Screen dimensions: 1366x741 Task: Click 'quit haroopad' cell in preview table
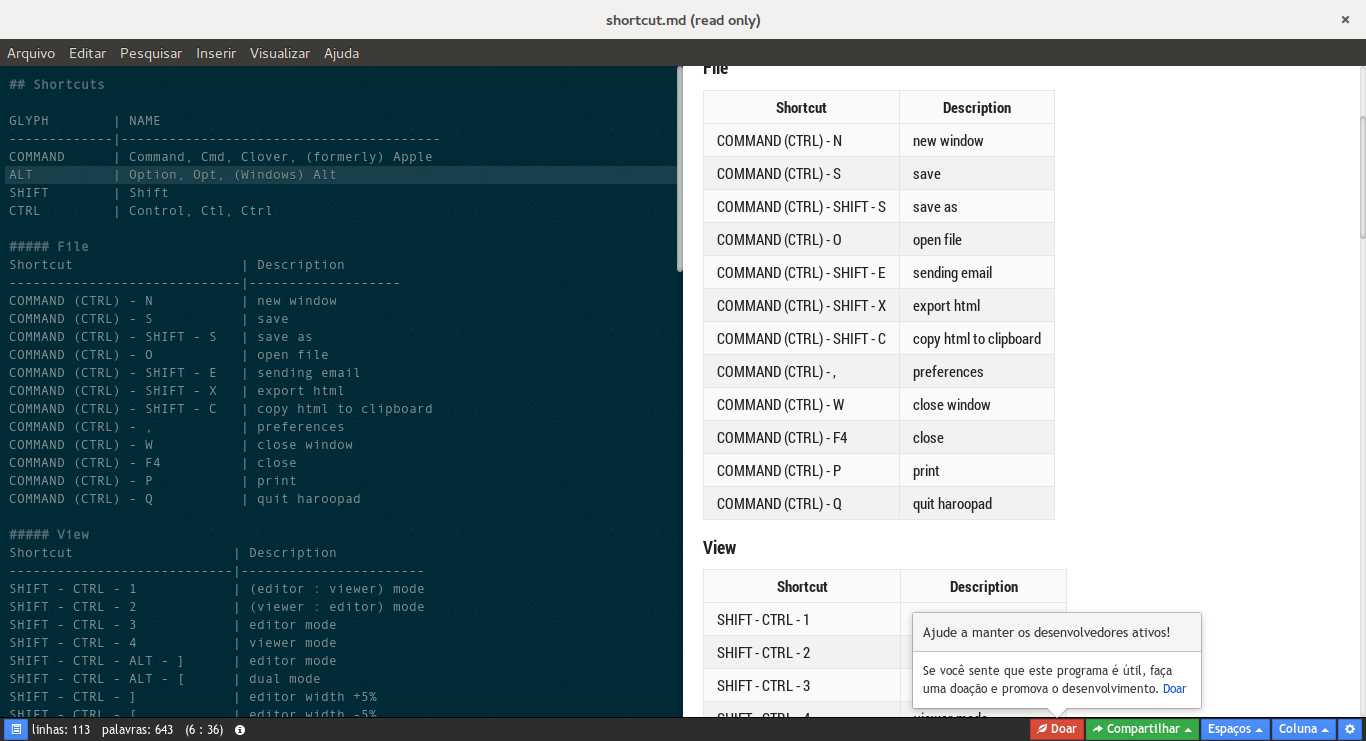click(952, 504)
